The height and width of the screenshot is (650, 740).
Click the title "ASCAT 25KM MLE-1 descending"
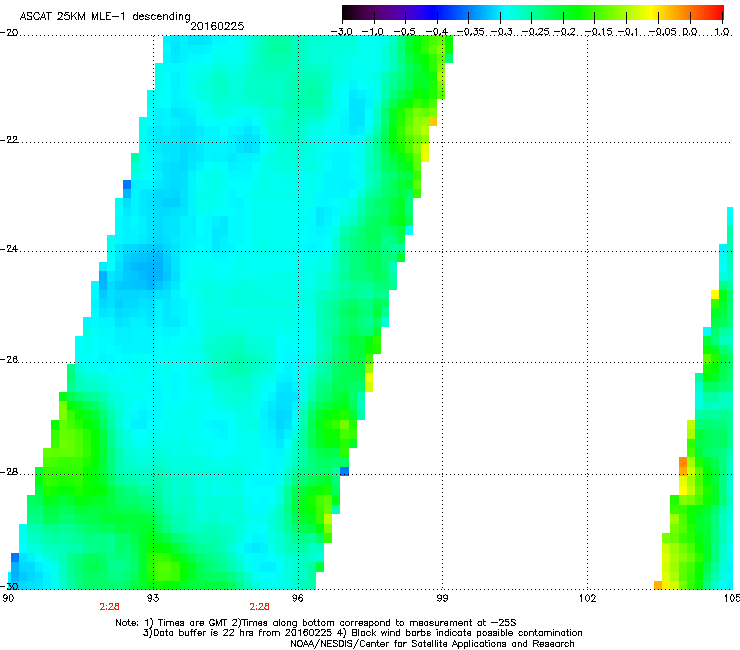[105, 17]
